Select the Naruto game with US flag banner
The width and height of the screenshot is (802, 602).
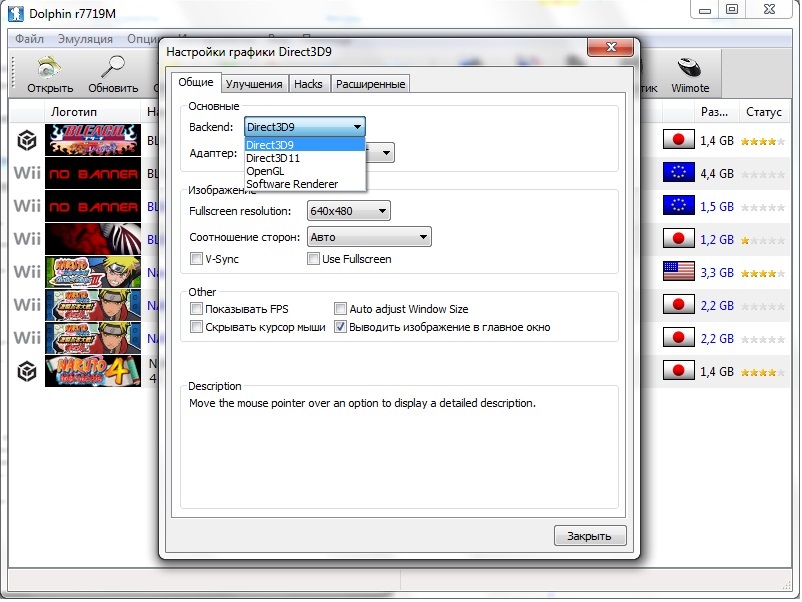click(93, 272)
